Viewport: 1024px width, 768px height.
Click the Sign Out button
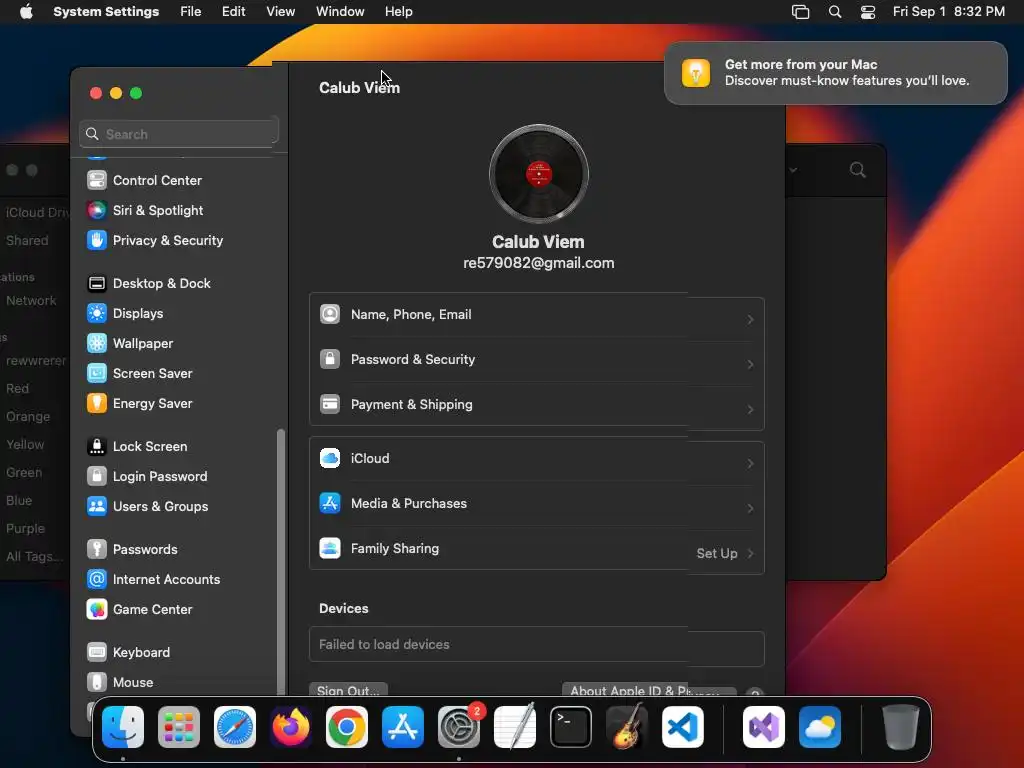tap(348, 690)
